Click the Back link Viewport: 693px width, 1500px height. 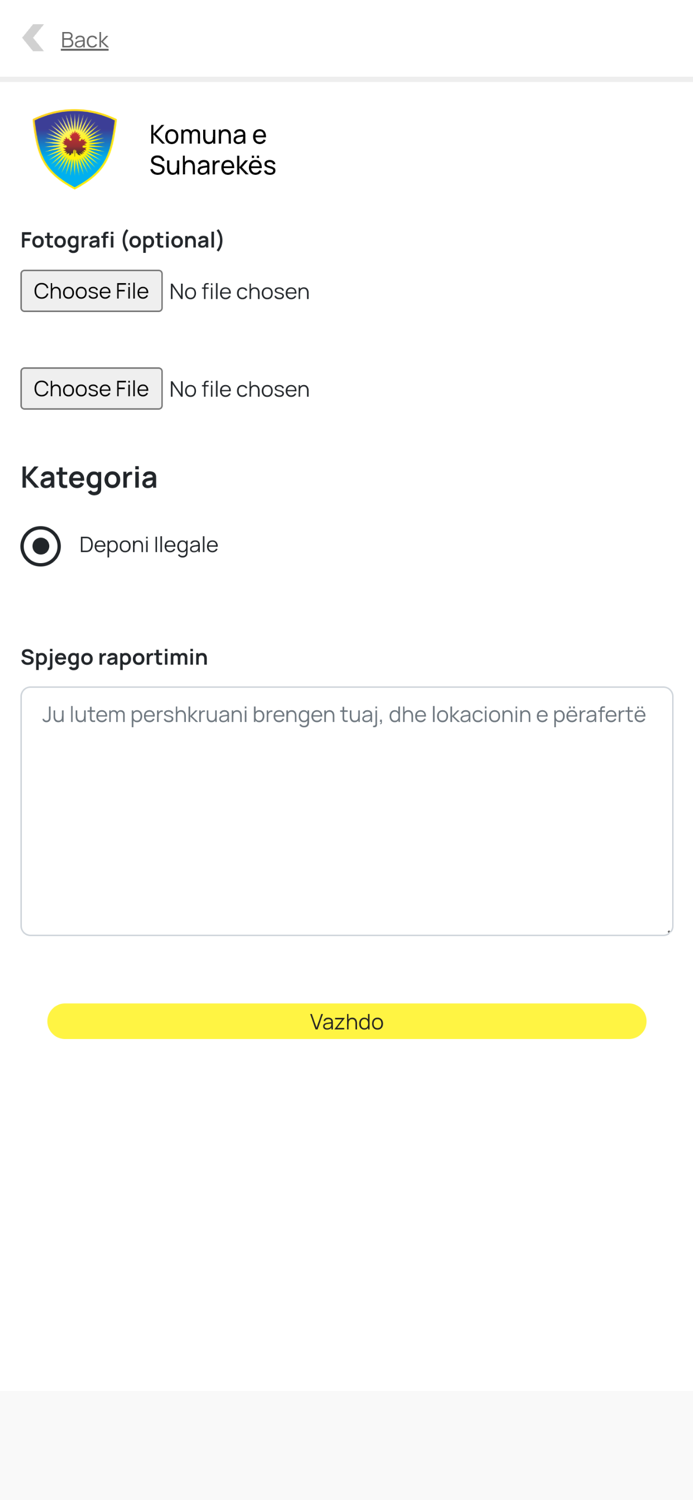(84, 40)
